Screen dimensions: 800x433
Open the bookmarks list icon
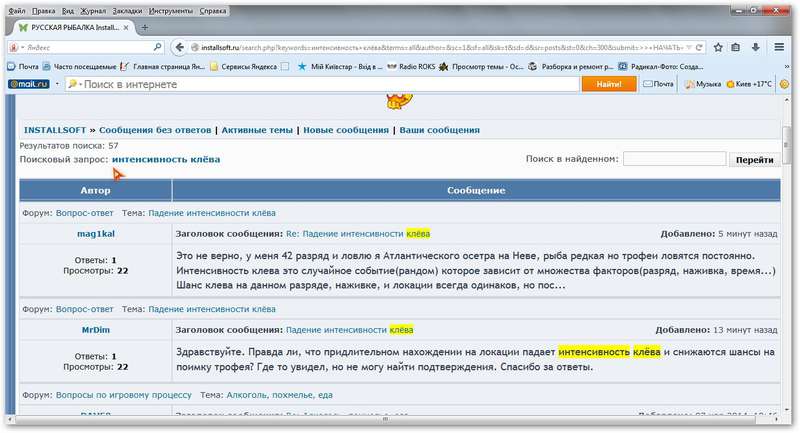[736, 47]
